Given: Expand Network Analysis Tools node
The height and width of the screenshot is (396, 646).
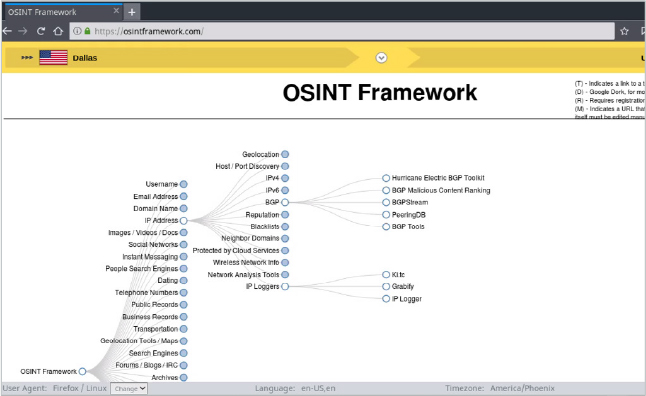Looking at the screenshot, I should coord(285,274).
